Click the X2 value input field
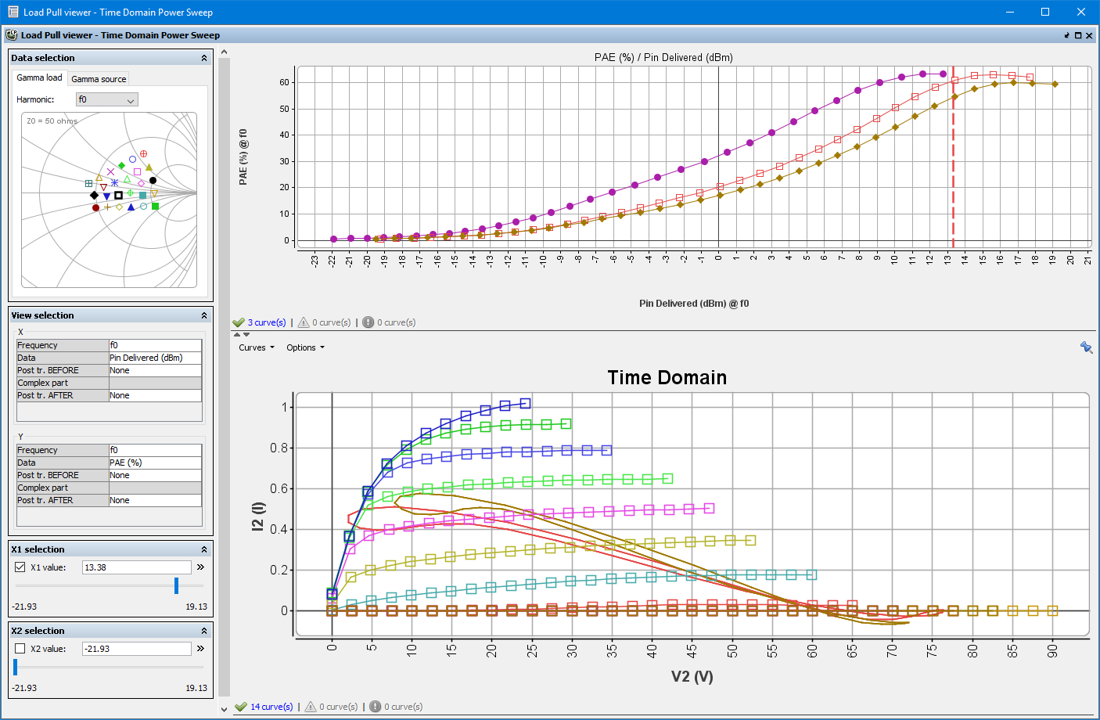 coord(137,648)
